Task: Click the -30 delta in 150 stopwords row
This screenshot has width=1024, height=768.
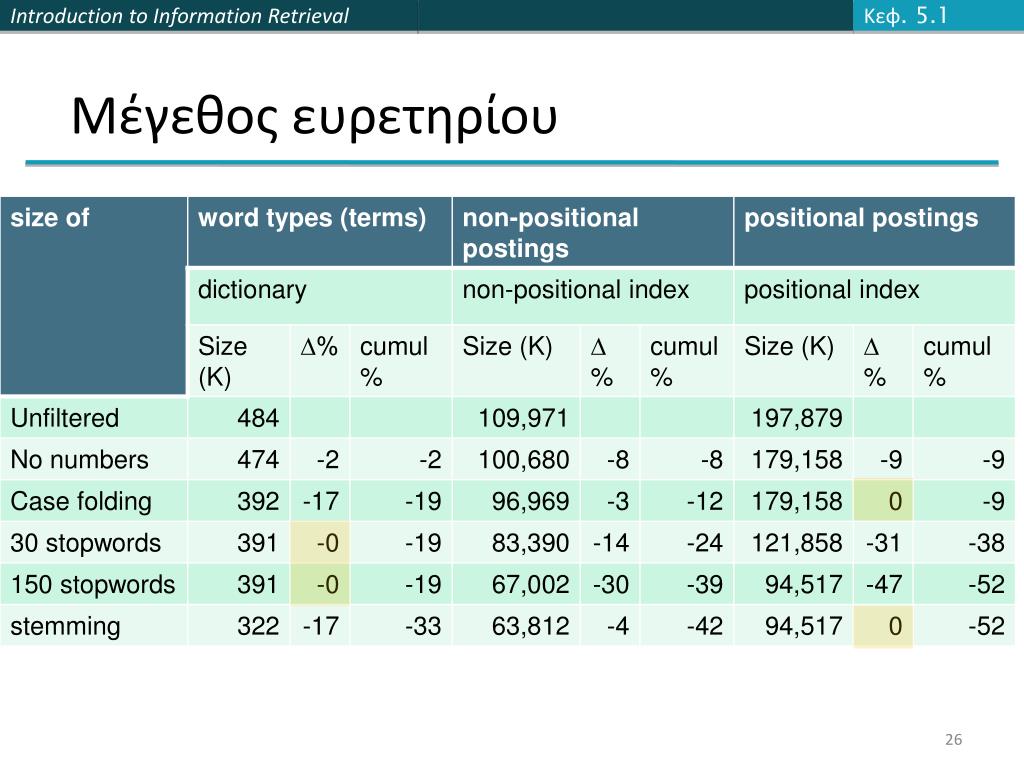Action: pos(611,584)
